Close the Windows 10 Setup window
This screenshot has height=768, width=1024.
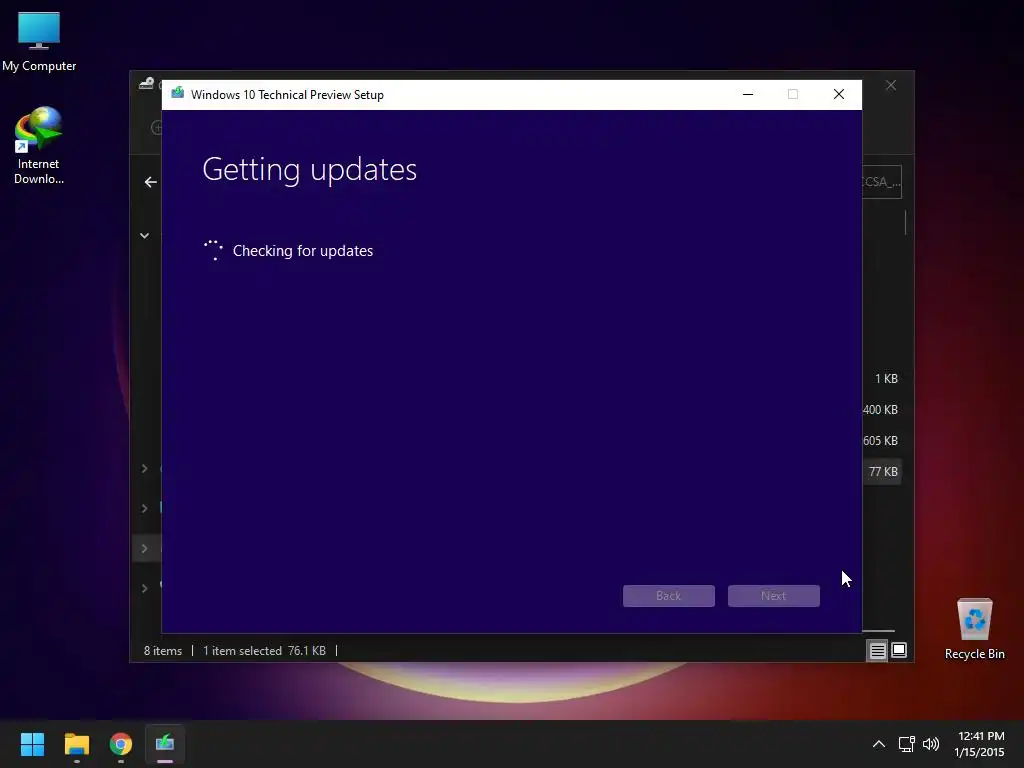point(839,95)
